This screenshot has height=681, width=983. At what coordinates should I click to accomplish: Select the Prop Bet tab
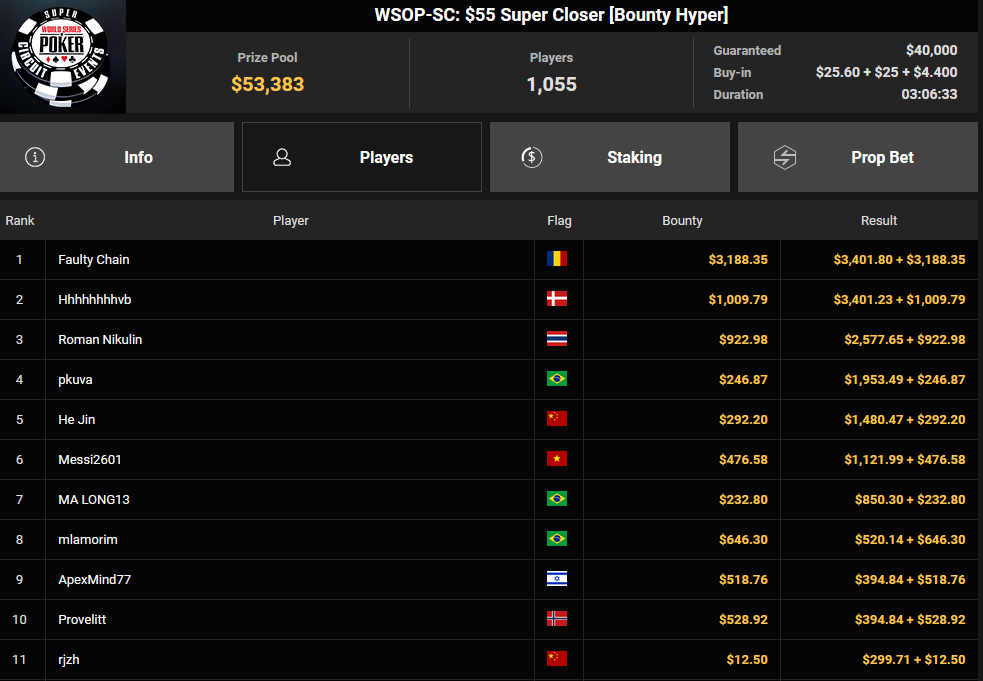[x=858, y=157]
